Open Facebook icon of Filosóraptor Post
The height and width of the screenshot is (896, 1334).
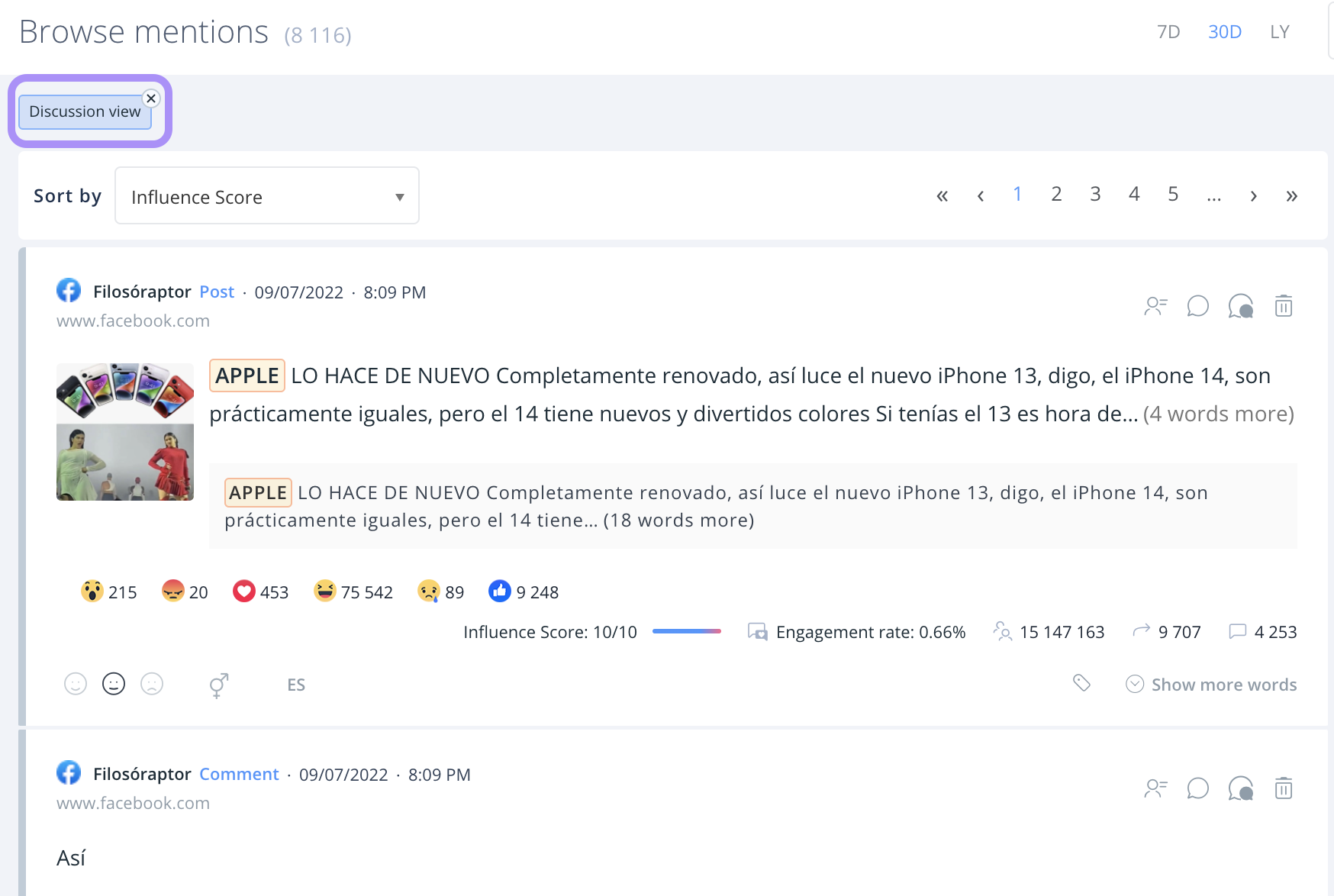(69, 290)
